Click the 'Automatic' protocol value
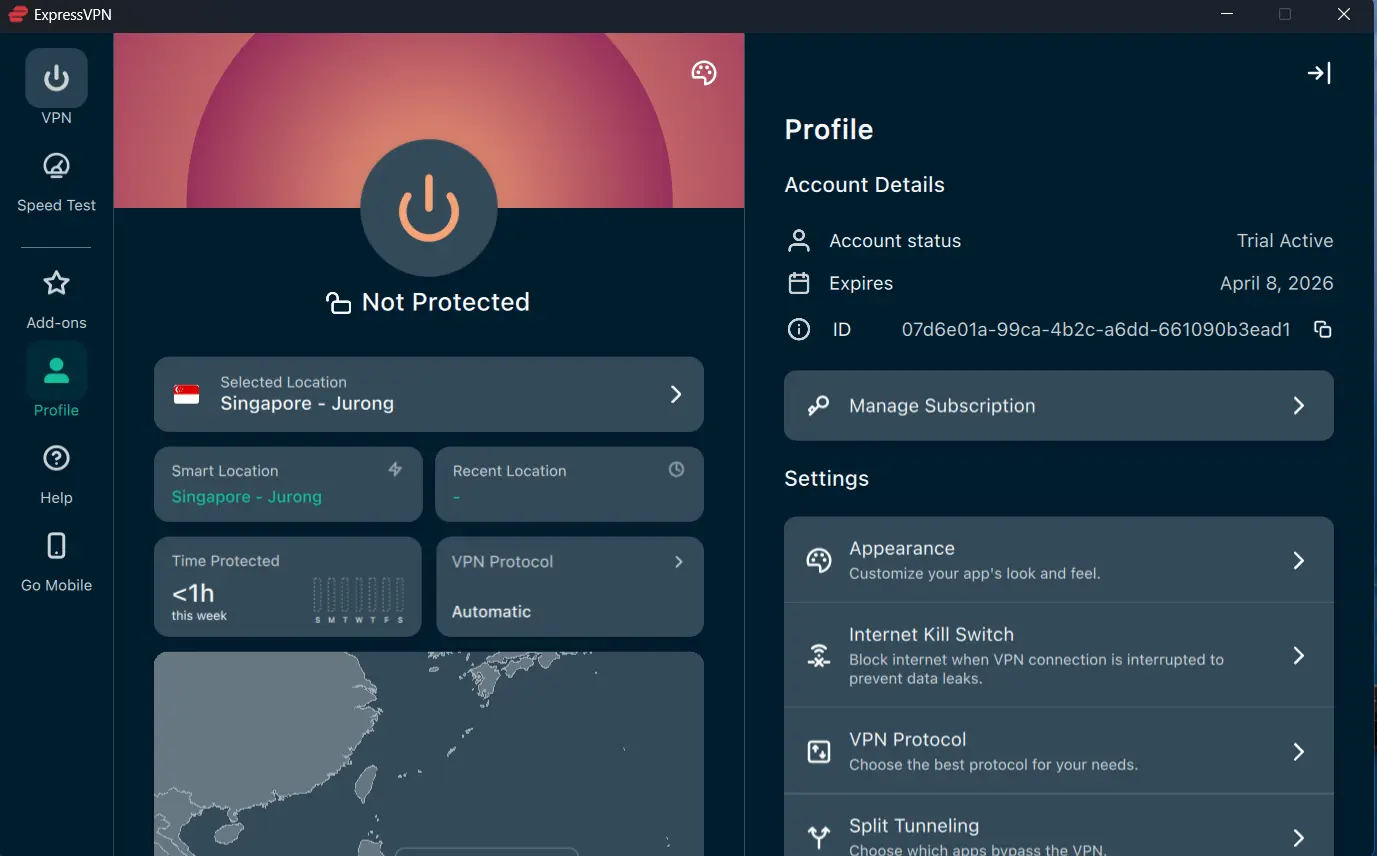The height and width of the screenshot is (856, 1377). tap(491, 611)
